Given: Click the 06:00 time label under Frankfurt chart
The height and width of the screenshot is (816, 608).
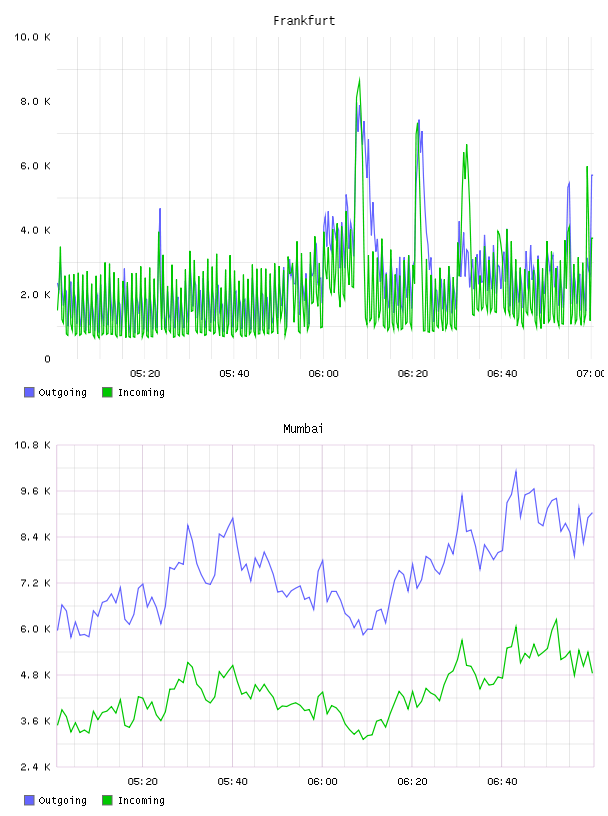Looking at the screenshot, I should pos(323,374).
